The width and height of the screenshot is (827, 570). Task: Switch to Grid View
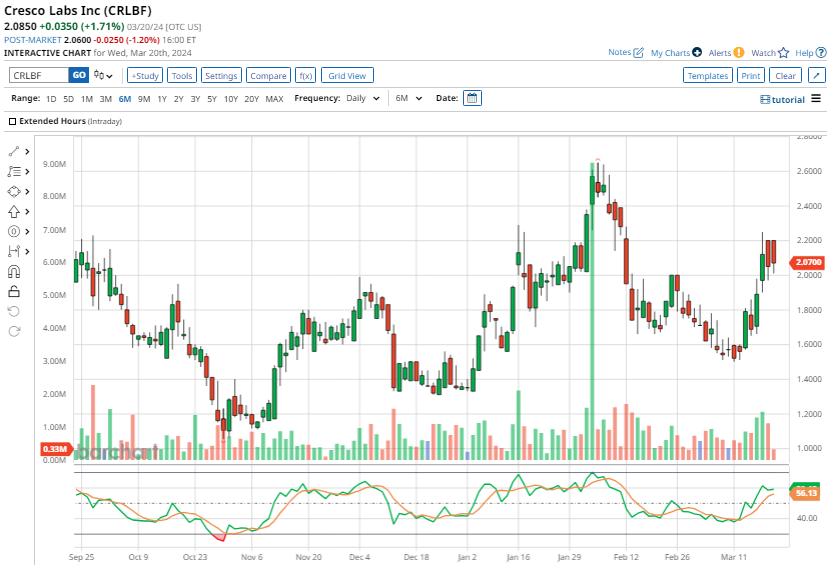point(348,75)
